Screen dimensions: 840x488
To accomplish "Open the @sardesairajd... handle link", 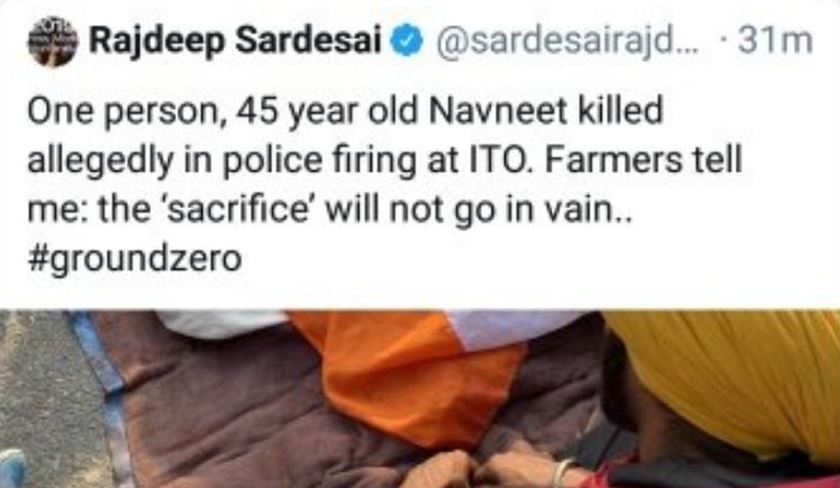I will [x=568, y=41].
